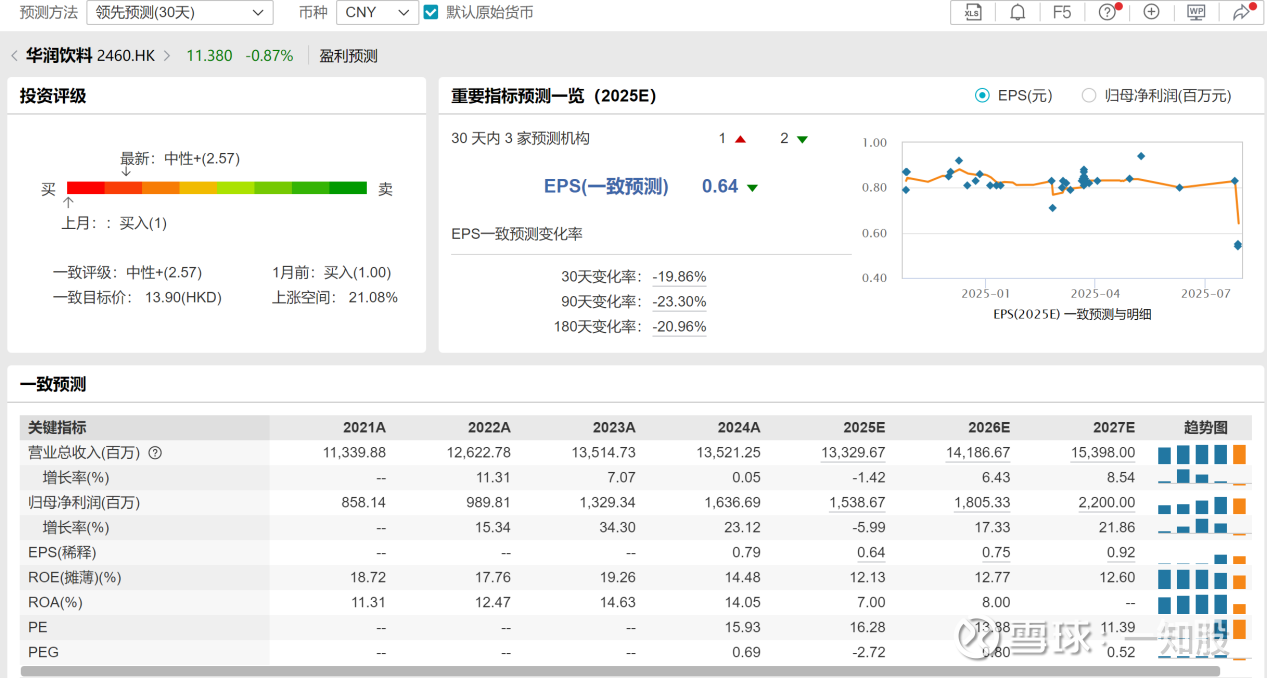Open 2025E revenue forecast 13,329.67
This screenshot has width=1267, height=678.
853,453
